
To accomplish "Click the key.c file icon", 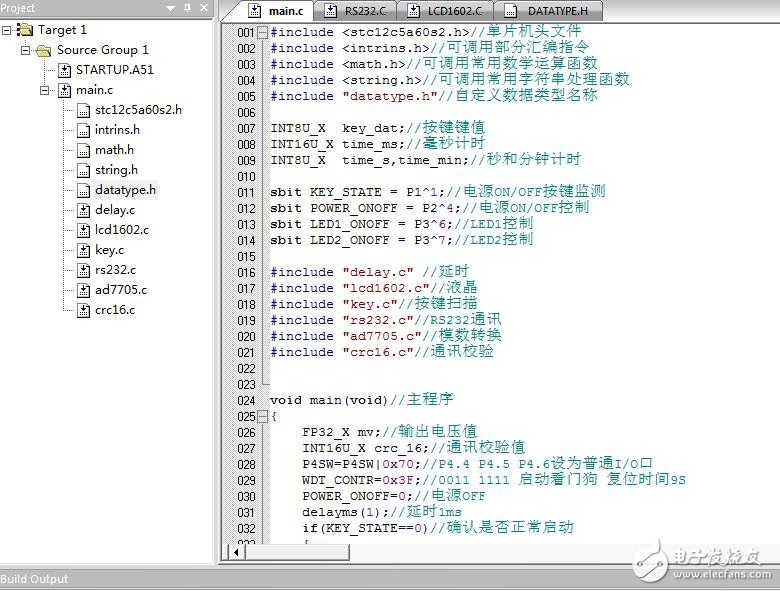I will point(83,250).
